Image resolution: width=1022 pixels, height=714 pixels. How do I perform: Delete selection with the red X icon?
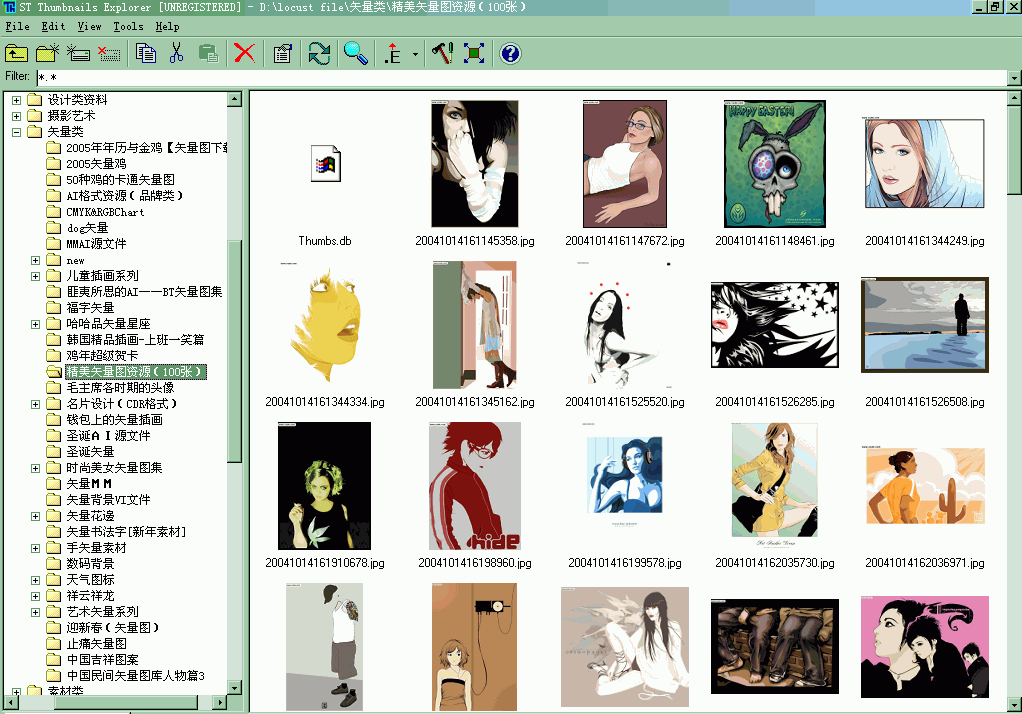point(244,53)
